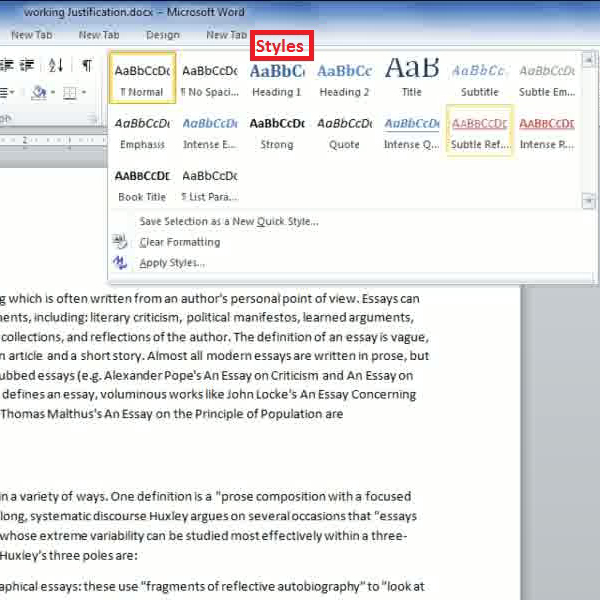Apply the Book Title style
The height and width of the screenshot is (600, 600).
pos(142,184)
